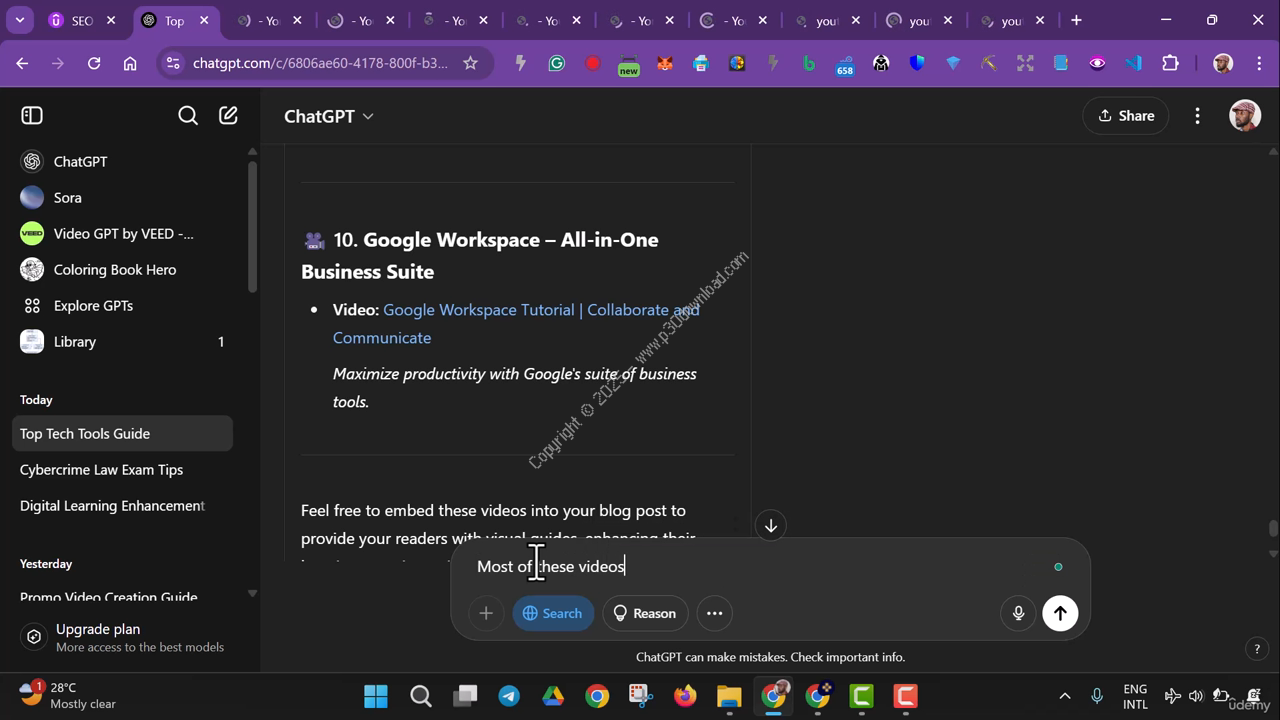Open the three-dot conversation options menu
This screenshot has height=720, width=1280.
pyautogui.click(x=1197, y=116)
